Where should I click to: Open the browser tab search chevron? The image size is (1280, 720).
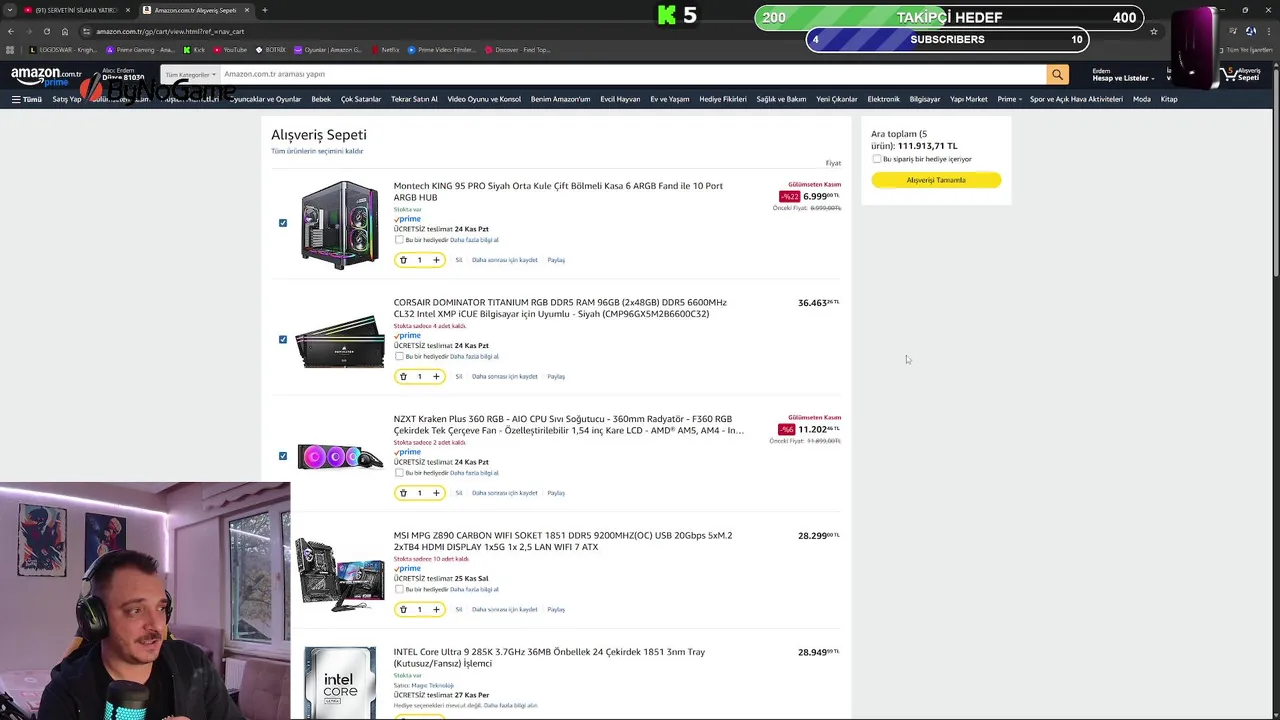pyautogui.click(x=10, y=10)
